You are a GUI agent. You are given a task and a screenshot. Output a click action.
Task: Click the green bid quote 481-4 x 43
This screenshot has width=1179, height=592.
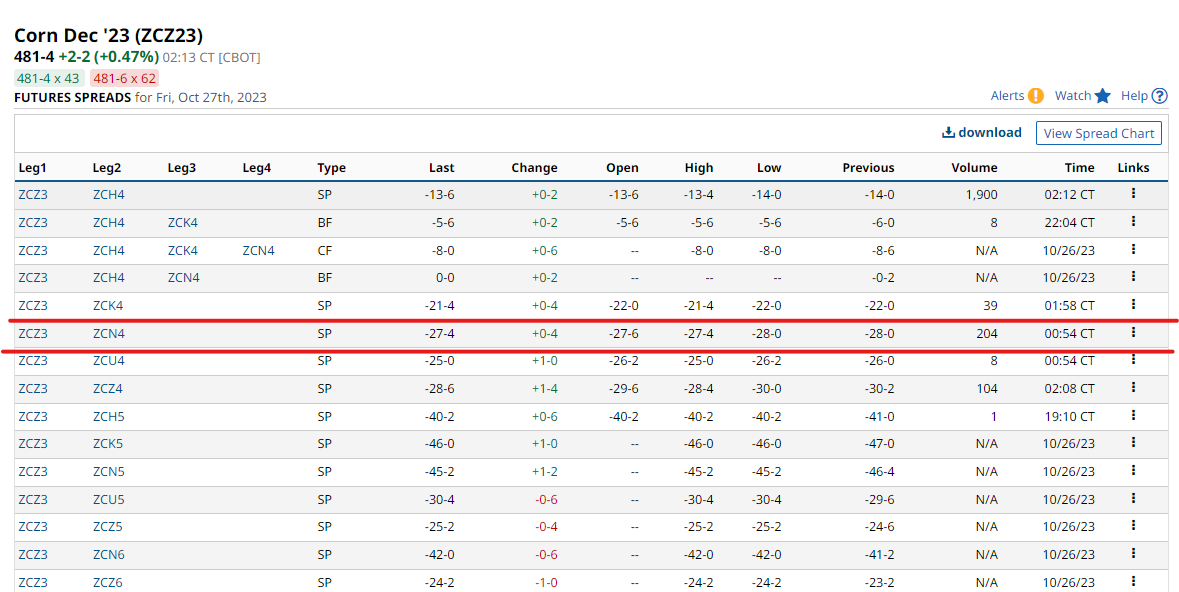tap(48, 78)
